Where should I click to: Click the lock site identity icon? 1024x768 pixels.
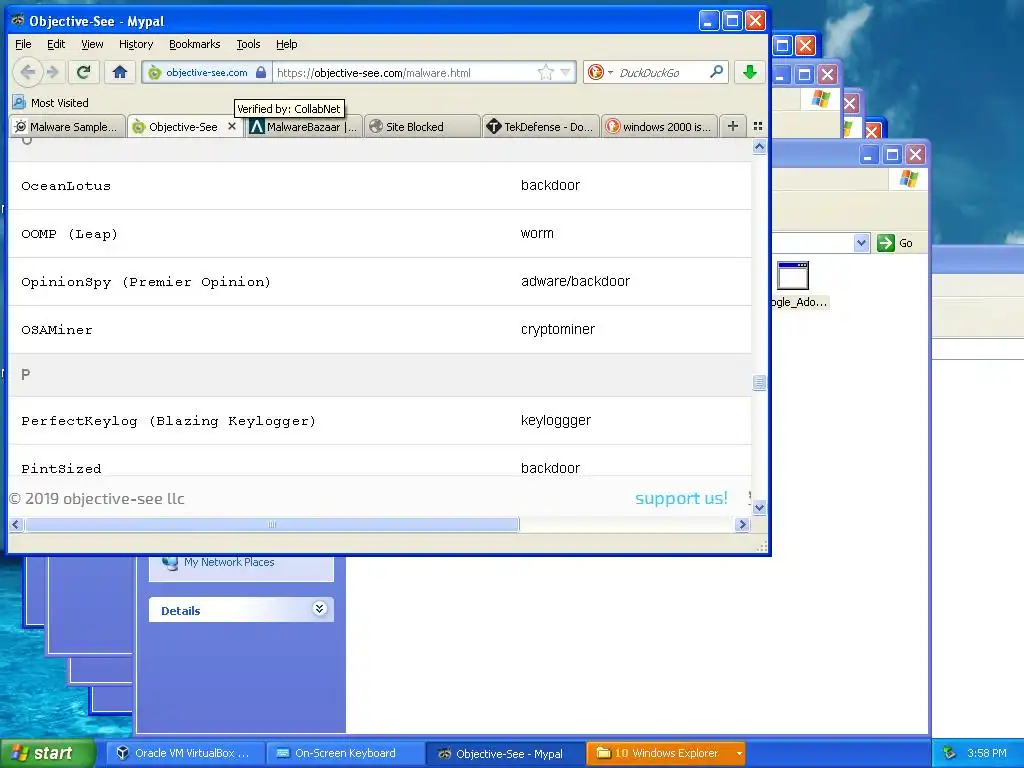(x=261, y=72)
